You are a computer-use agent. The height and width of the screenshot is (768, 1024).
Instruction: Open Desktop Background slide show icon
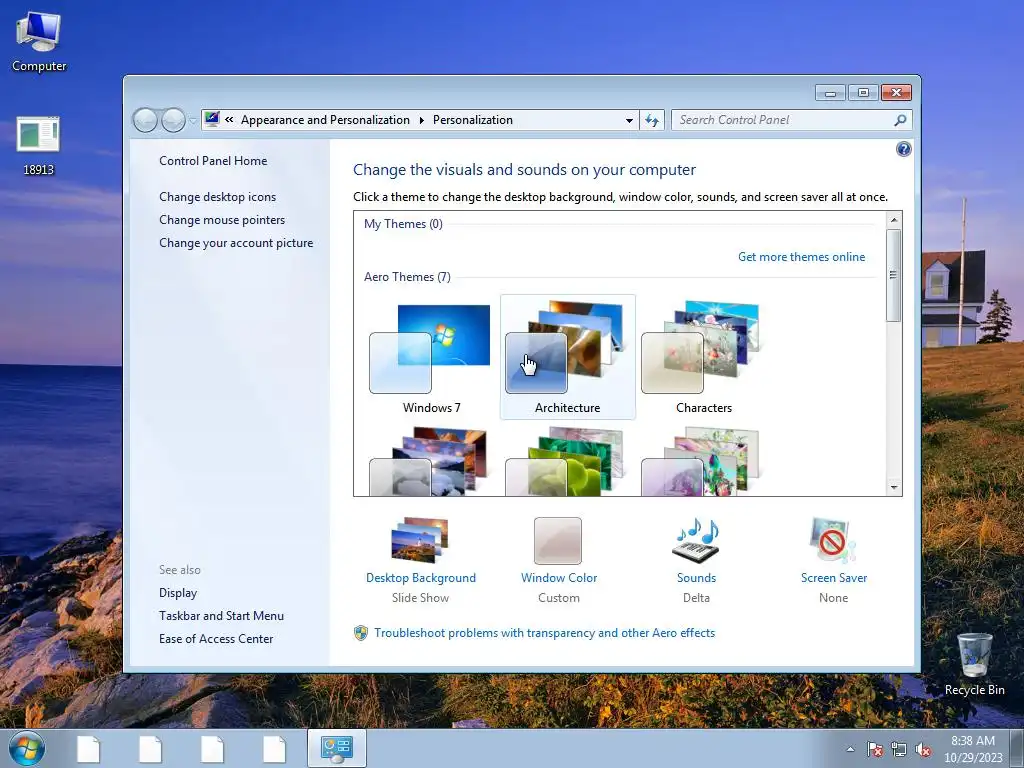click(x=420, y=540)
